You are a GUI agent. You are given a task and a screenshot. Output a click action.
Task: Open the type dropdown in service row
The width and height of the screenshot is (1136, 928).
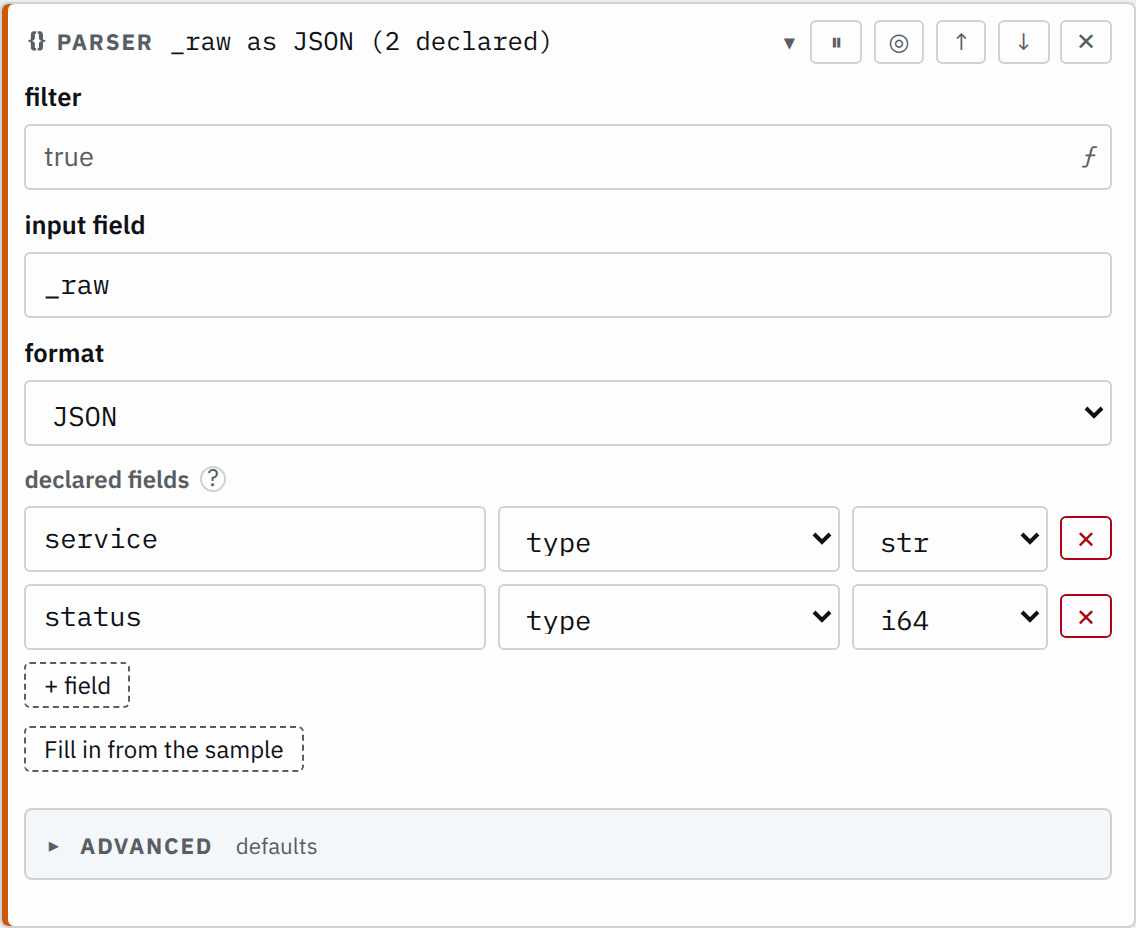point(668,539)
